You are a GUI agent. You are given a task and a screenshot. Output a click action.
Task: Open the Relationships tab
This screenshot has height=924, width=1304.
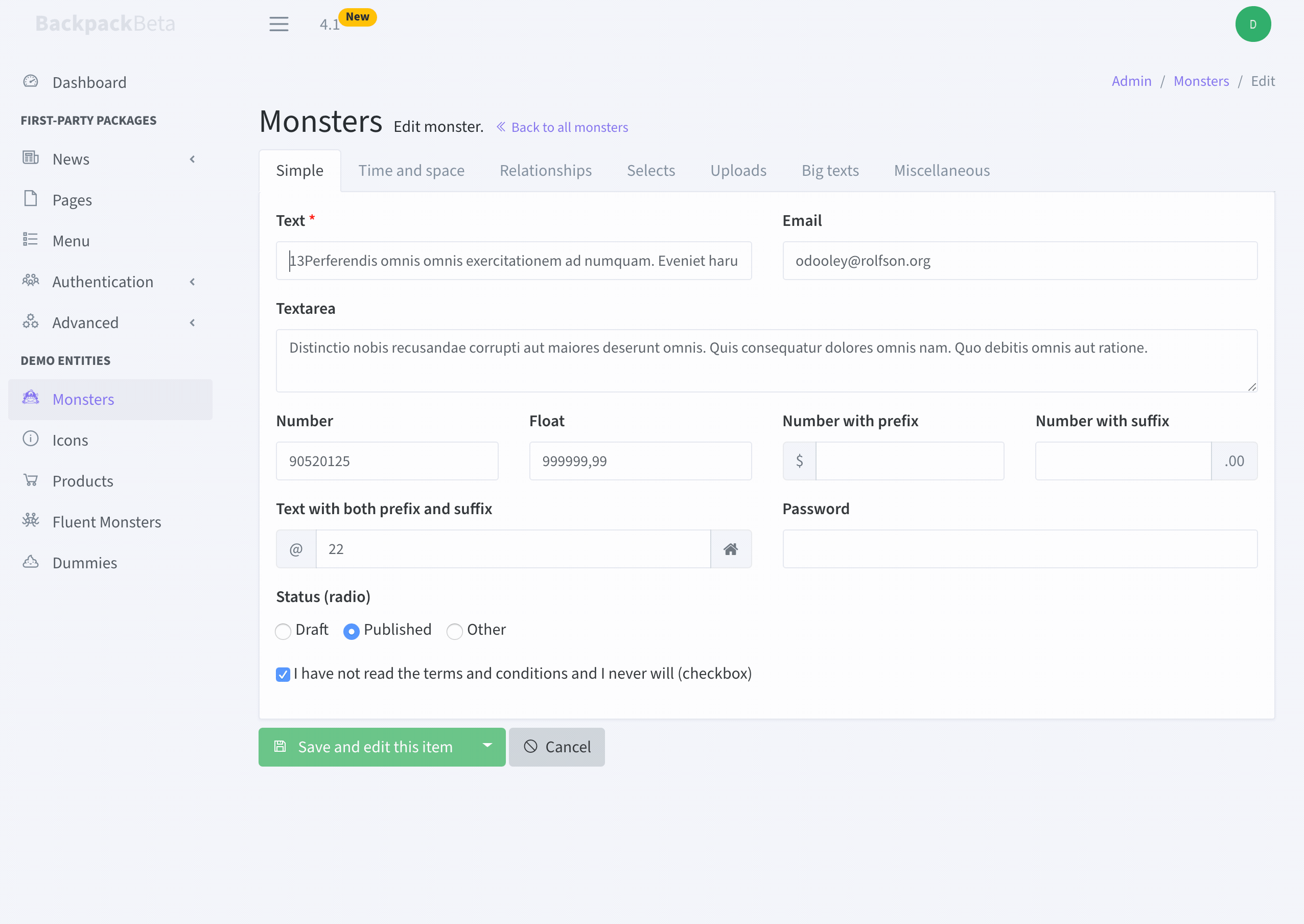[545, 170]
